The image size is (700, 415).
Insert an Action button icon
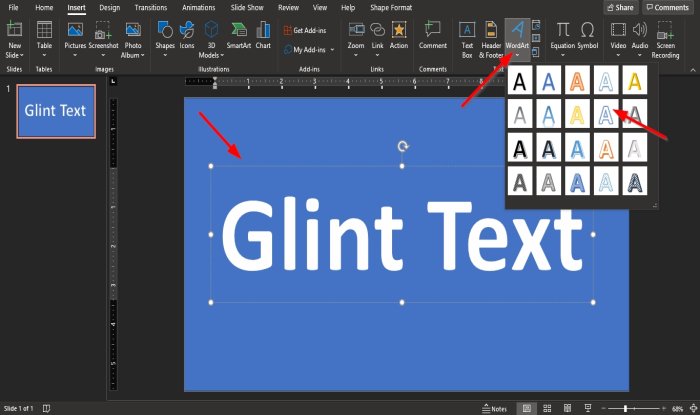point(399,36)
